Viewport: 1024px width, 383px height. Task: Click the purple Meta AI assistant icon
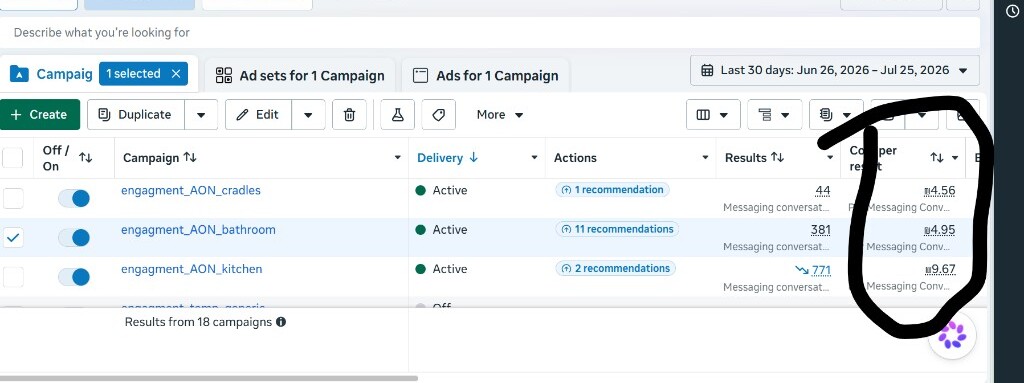pos(952,335)
